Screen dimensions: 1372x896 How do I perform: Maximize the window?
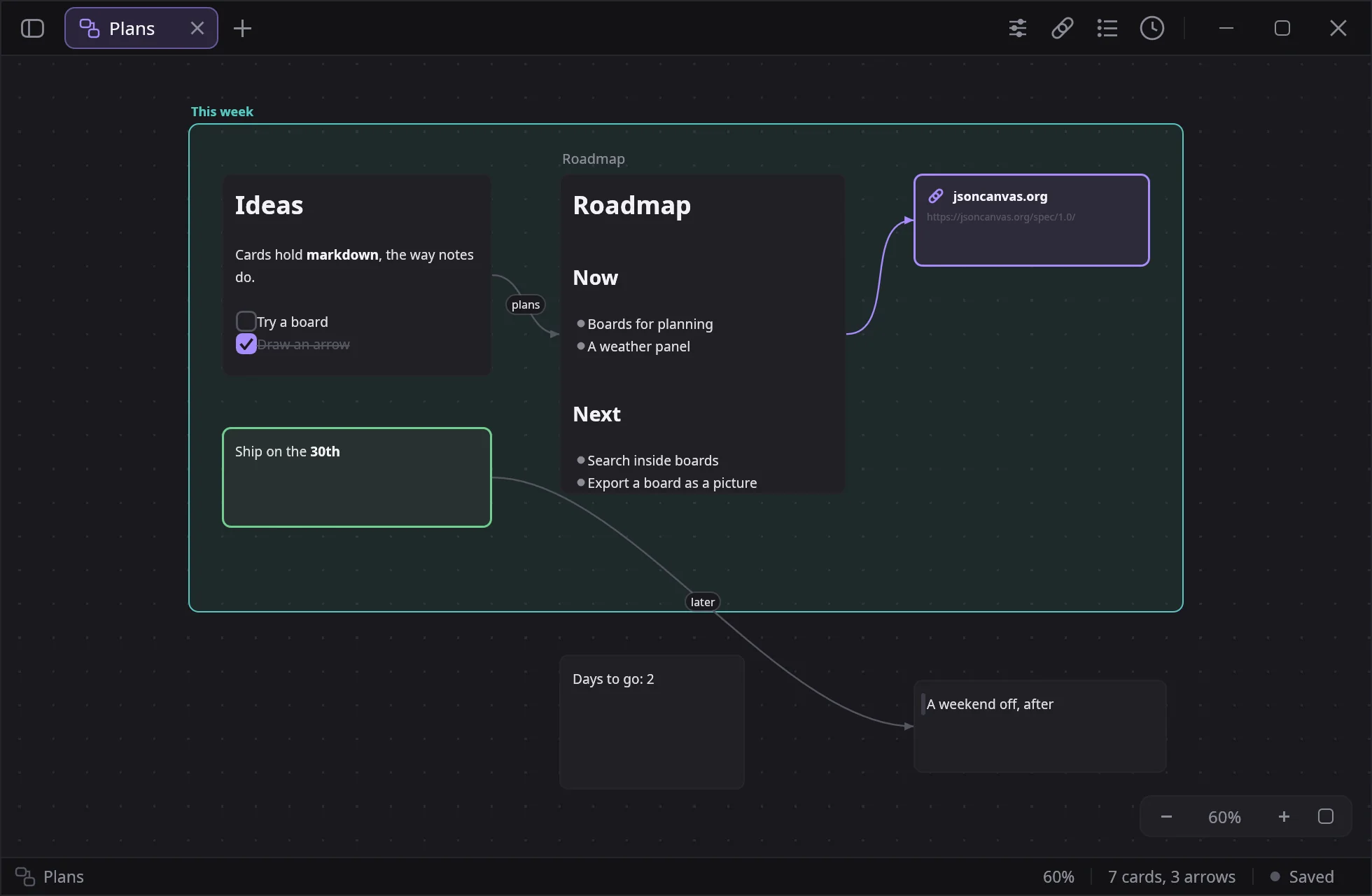[1282, 28]
